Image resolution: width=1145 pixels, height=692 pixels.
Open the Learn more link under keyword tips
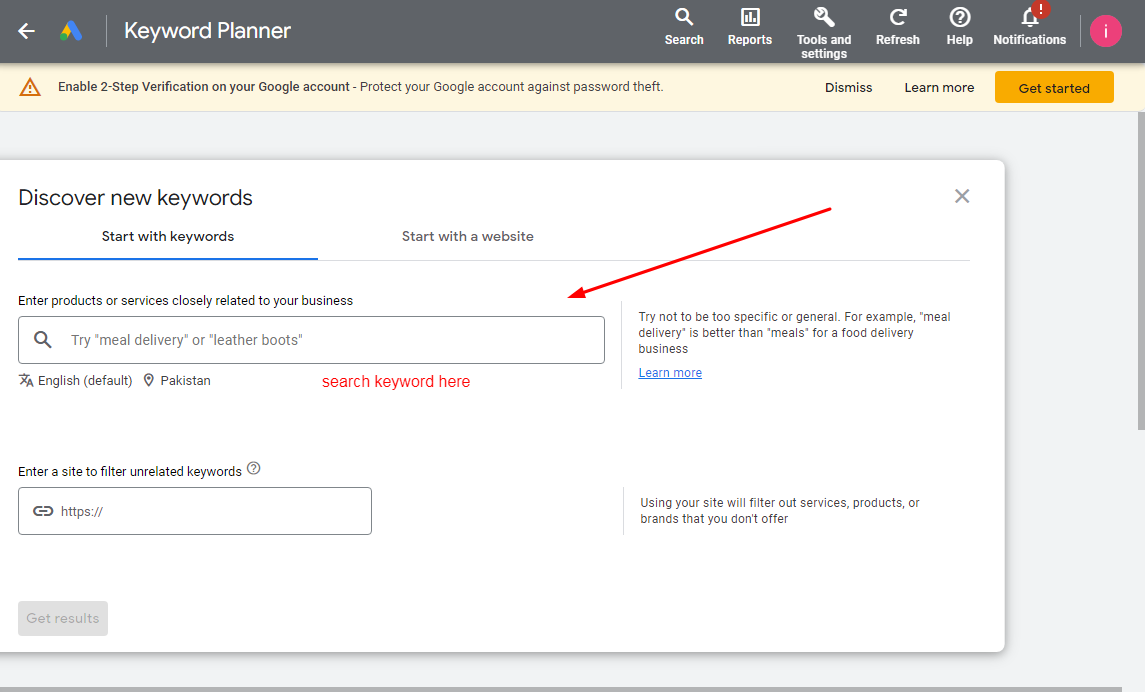[670, 372]
